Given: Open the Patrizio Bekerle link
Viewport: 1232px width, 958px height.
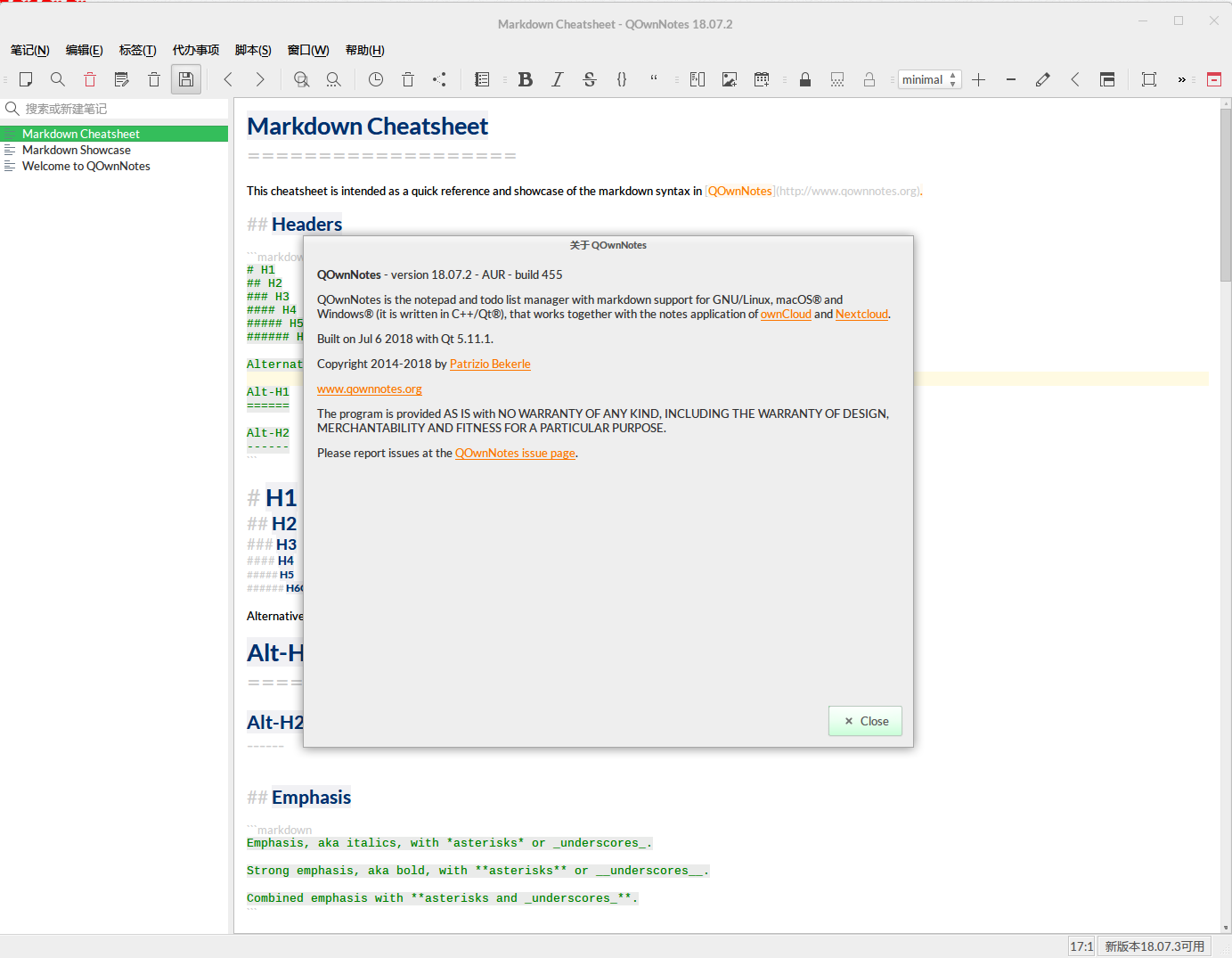Looking at the screenshot, I should coord(490,364).
